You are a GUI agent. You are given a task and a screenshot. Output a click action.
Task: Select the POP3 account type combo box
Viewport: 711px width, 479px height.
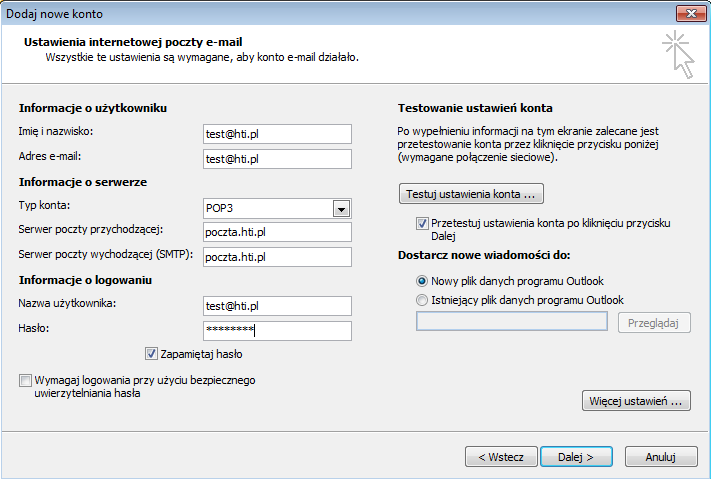(x=277, y=209)
